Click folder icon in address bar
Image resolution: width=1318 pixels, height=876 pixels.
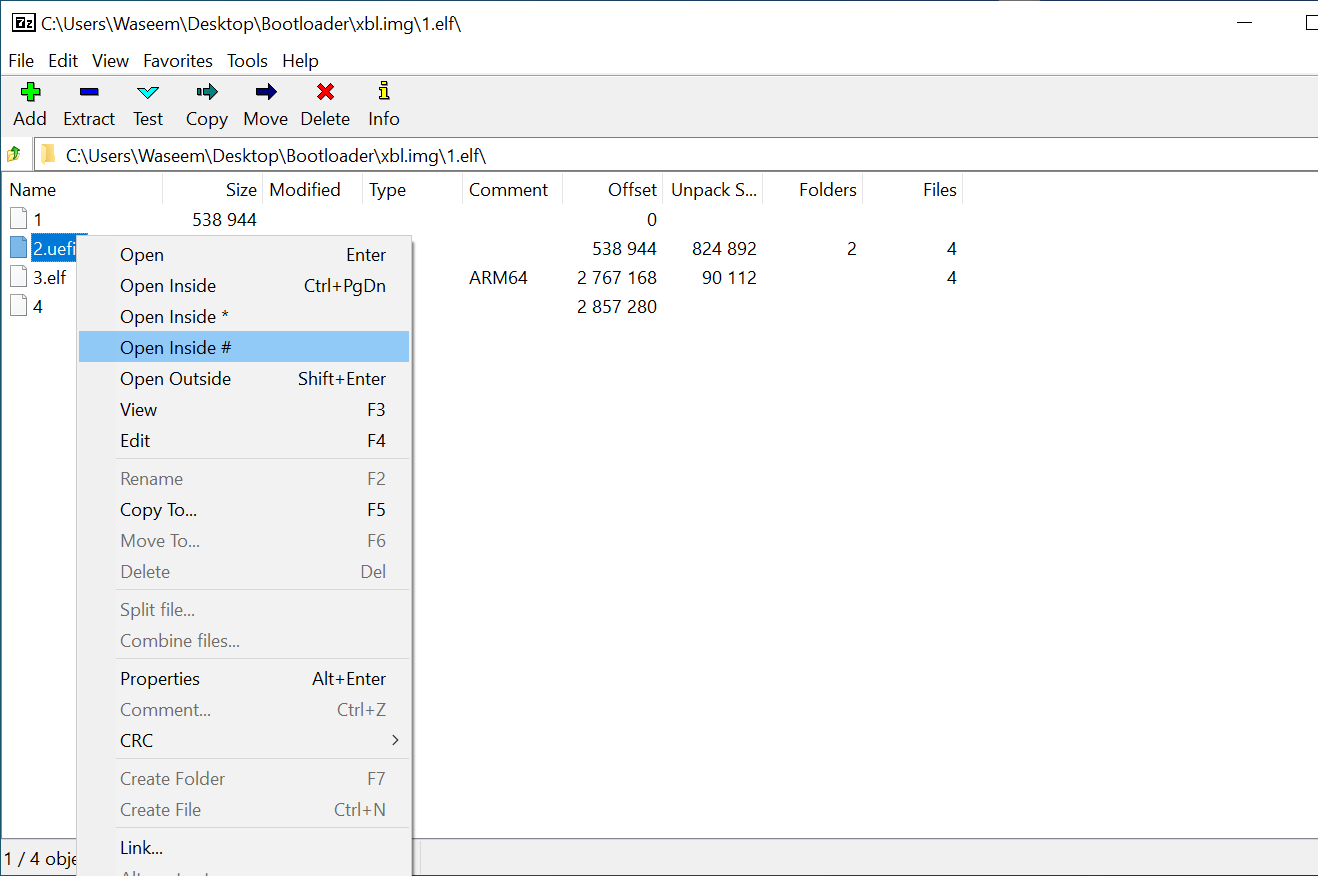coord(48,155)
